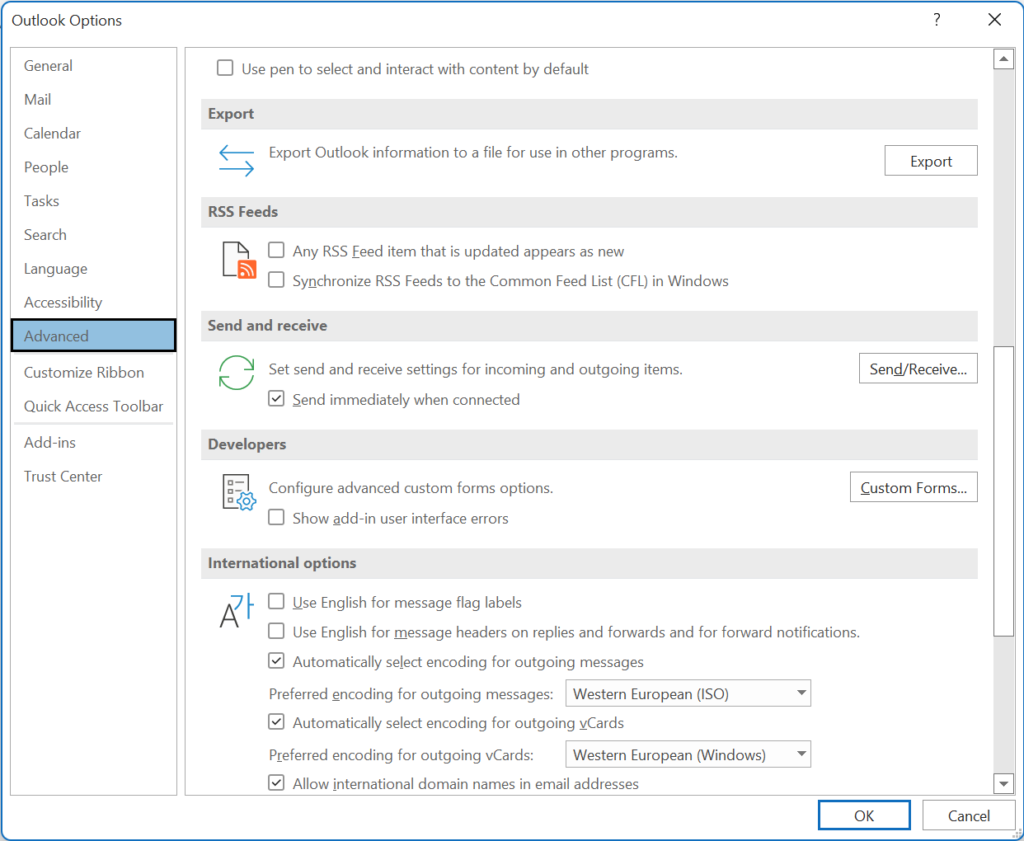This screenshot has height=841, width=1024.
Task: Click the question mark Help icon
Action: point(937,20)
